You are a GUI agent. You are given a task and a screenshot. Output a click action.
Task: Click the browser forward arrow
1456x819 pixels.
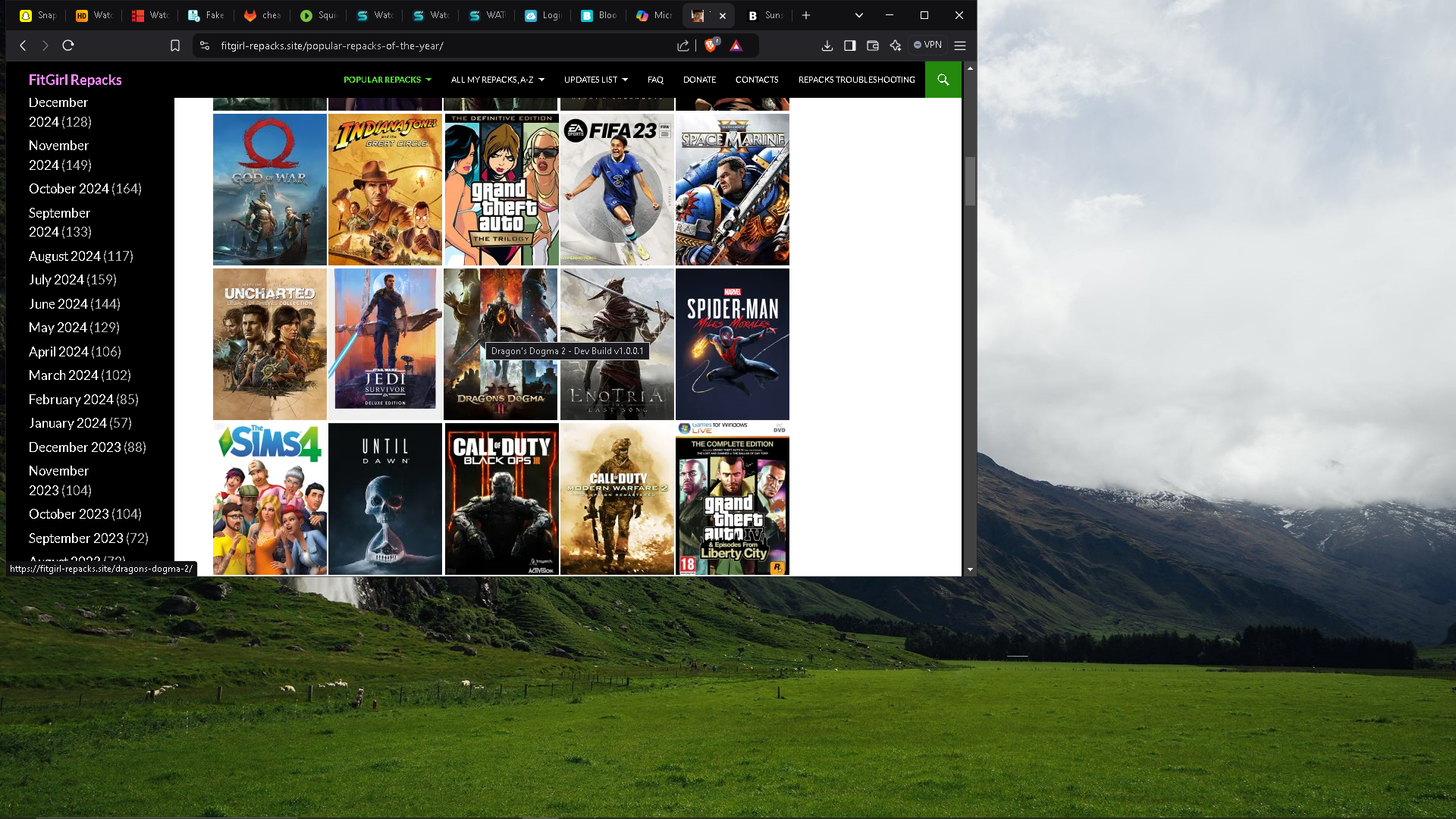(45, 45)
